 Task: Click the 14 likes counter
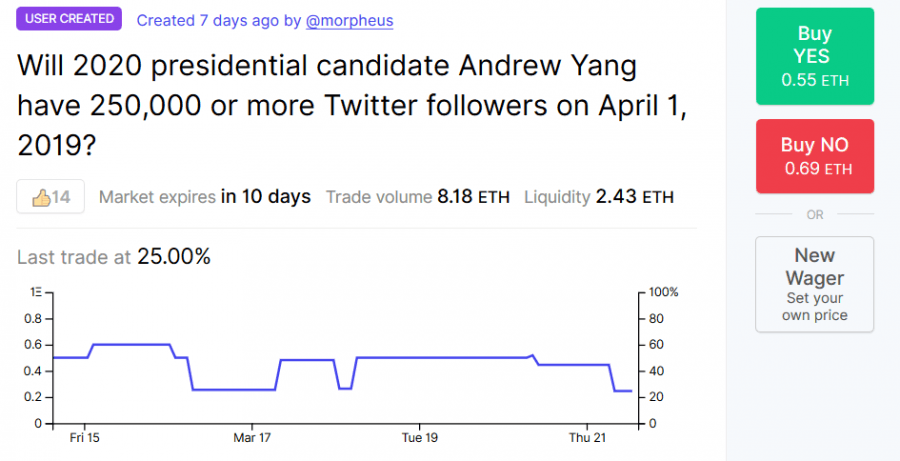[x=61, y=197]
